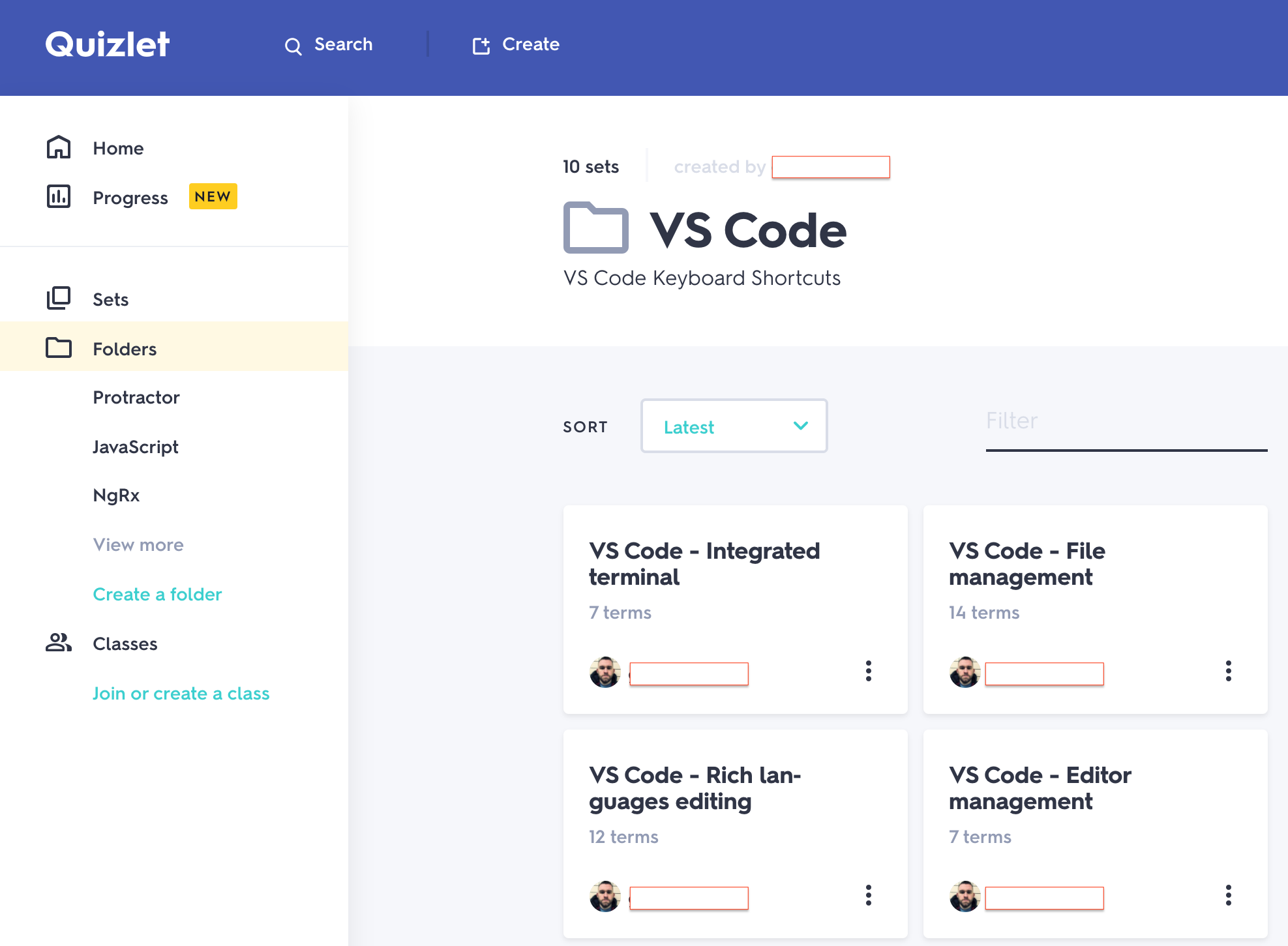Click the Sets stacked-cards icon
Screen dimensions: 1288x946
(x=59, y=298)
